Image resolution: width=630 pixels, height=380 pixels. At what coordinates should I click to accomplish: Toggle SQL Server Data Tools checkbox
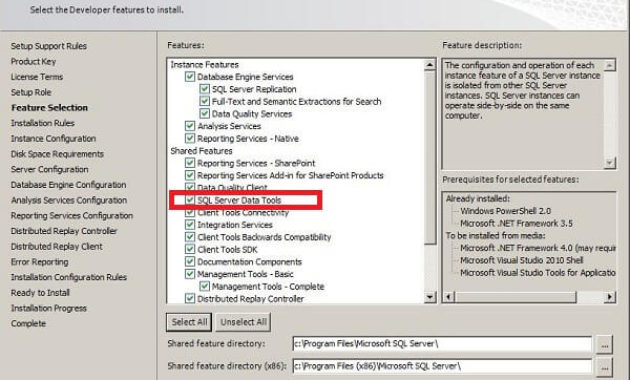(x=190, y=200)
